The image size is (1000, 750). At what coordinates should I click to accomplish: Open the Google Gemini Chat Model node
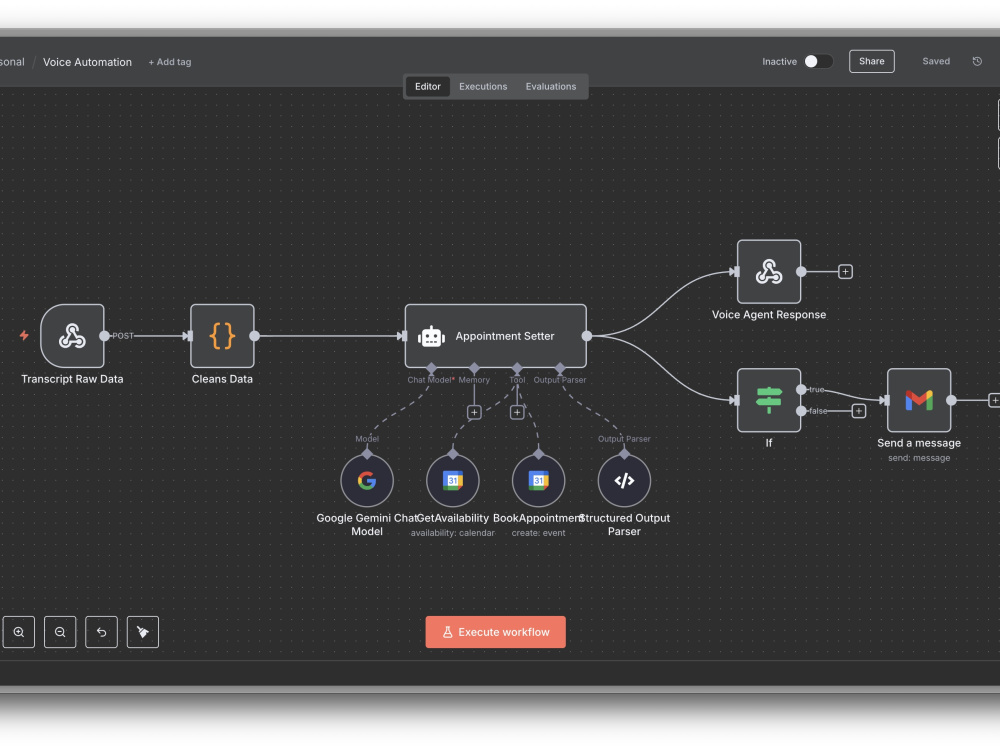pos(367,480)
